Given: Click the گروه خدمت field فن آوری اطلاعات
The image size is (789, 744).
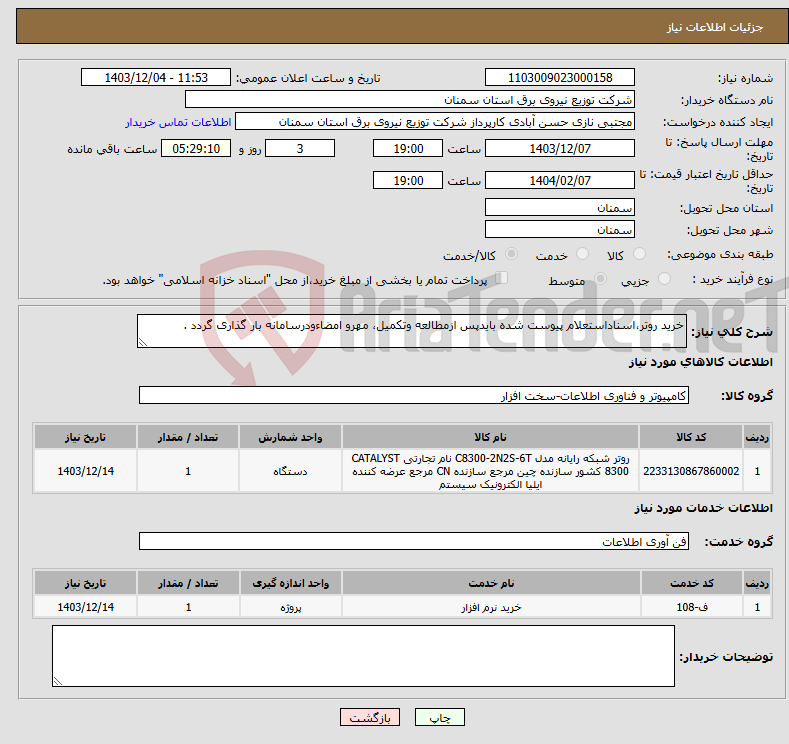Looking at the screenshot, I should pyautogui.click(x=414, y=541).
